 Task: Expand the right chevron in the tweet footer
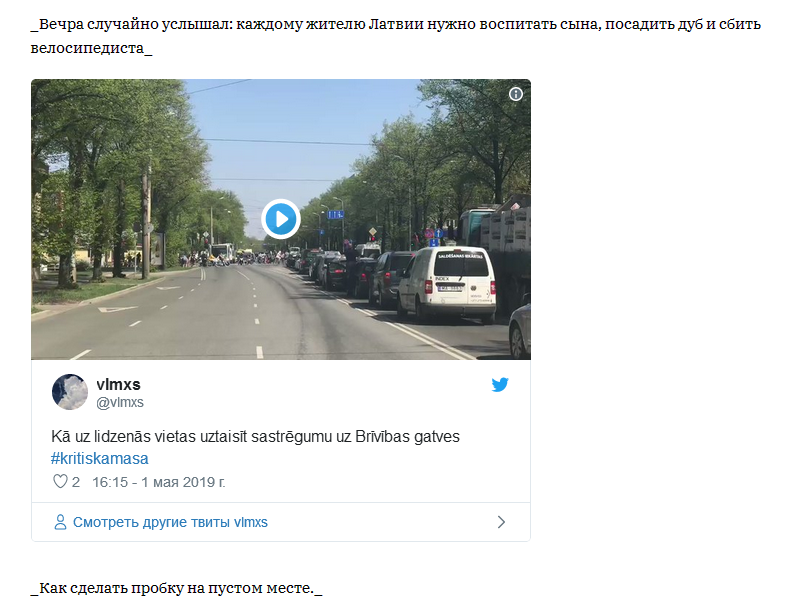click(x=501, y=522)
